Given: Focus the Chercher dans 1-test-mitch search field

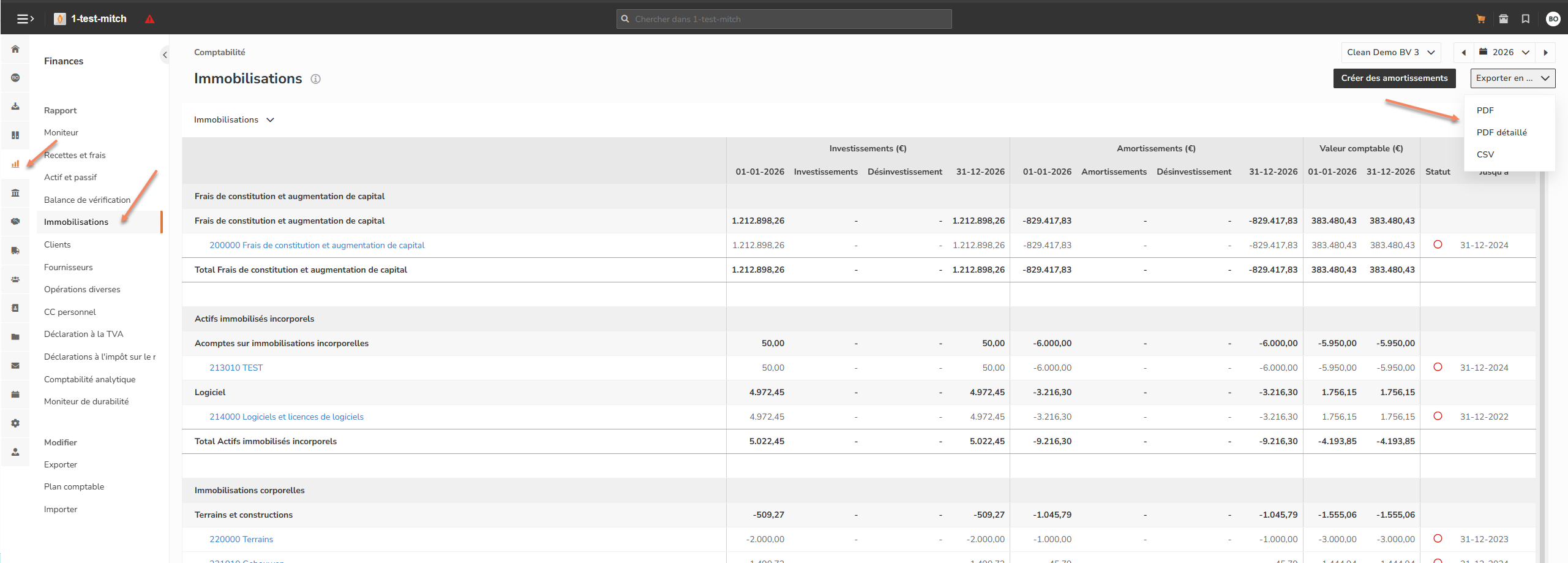Looking at the screenshot, I should [x=784, y=19].
